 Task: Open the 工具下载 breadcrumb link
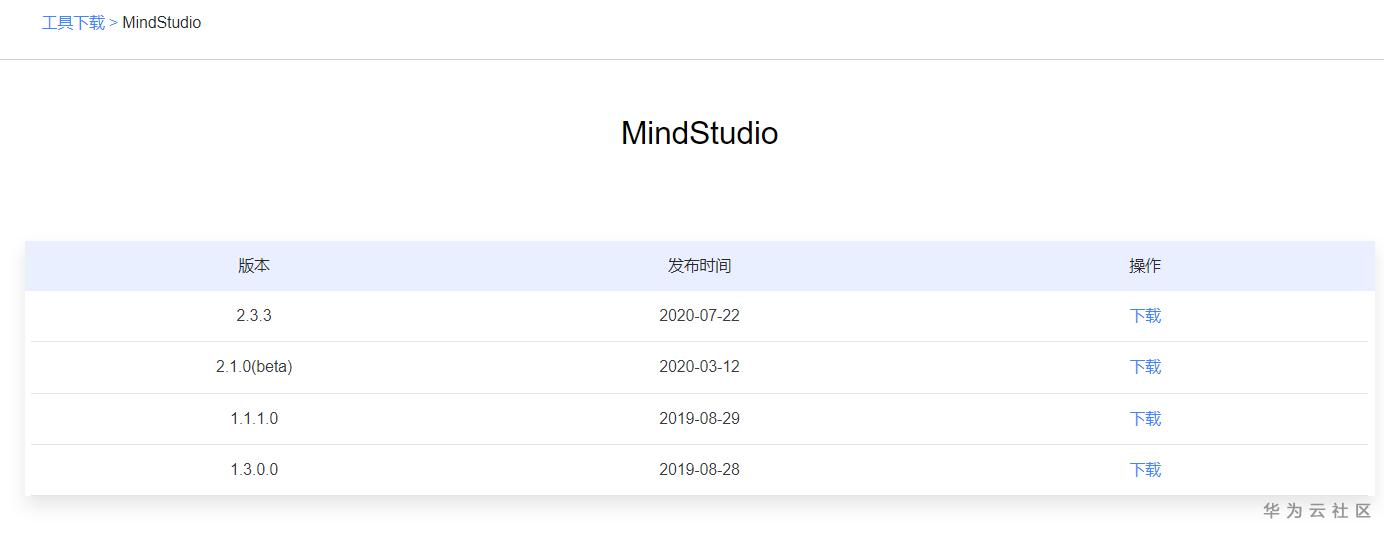[73, 22]
